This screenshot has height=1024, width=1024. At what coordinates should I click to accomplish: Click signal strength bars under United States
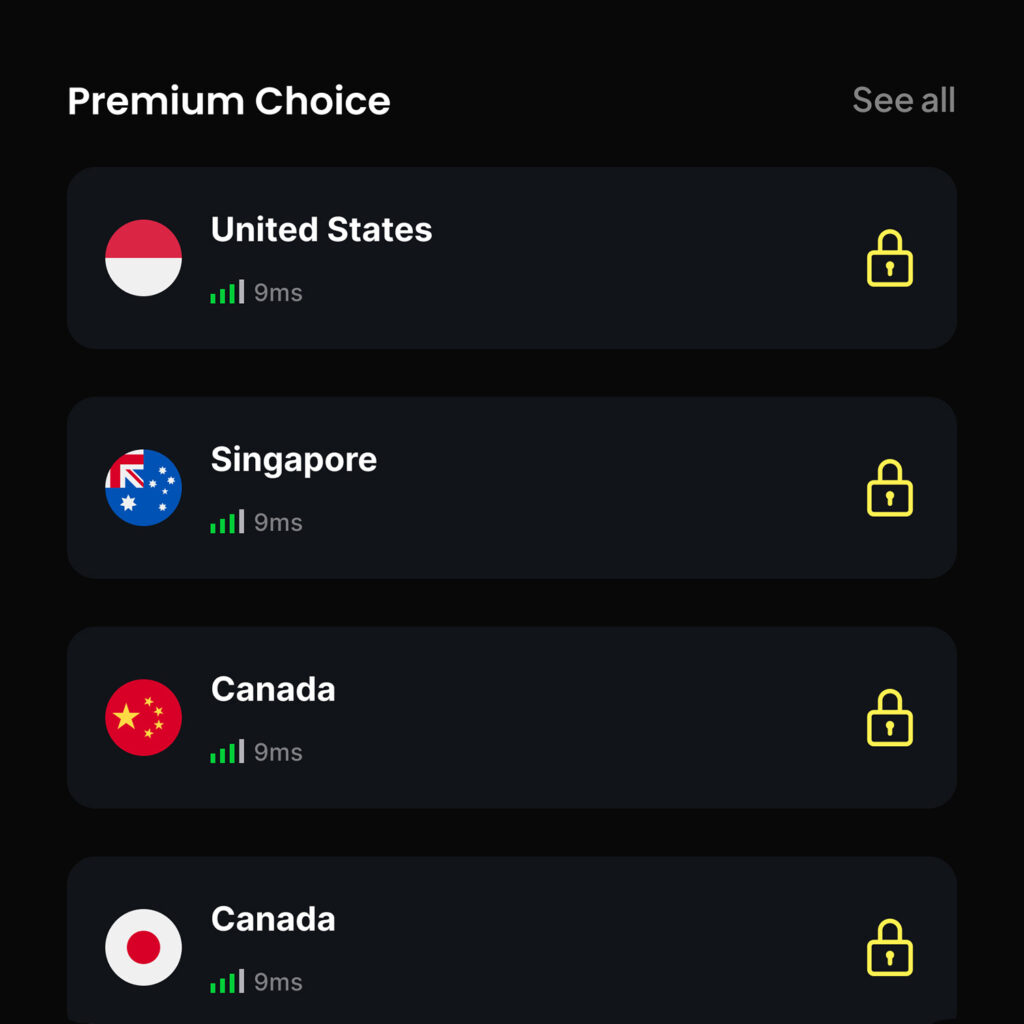tap(227, 293)
